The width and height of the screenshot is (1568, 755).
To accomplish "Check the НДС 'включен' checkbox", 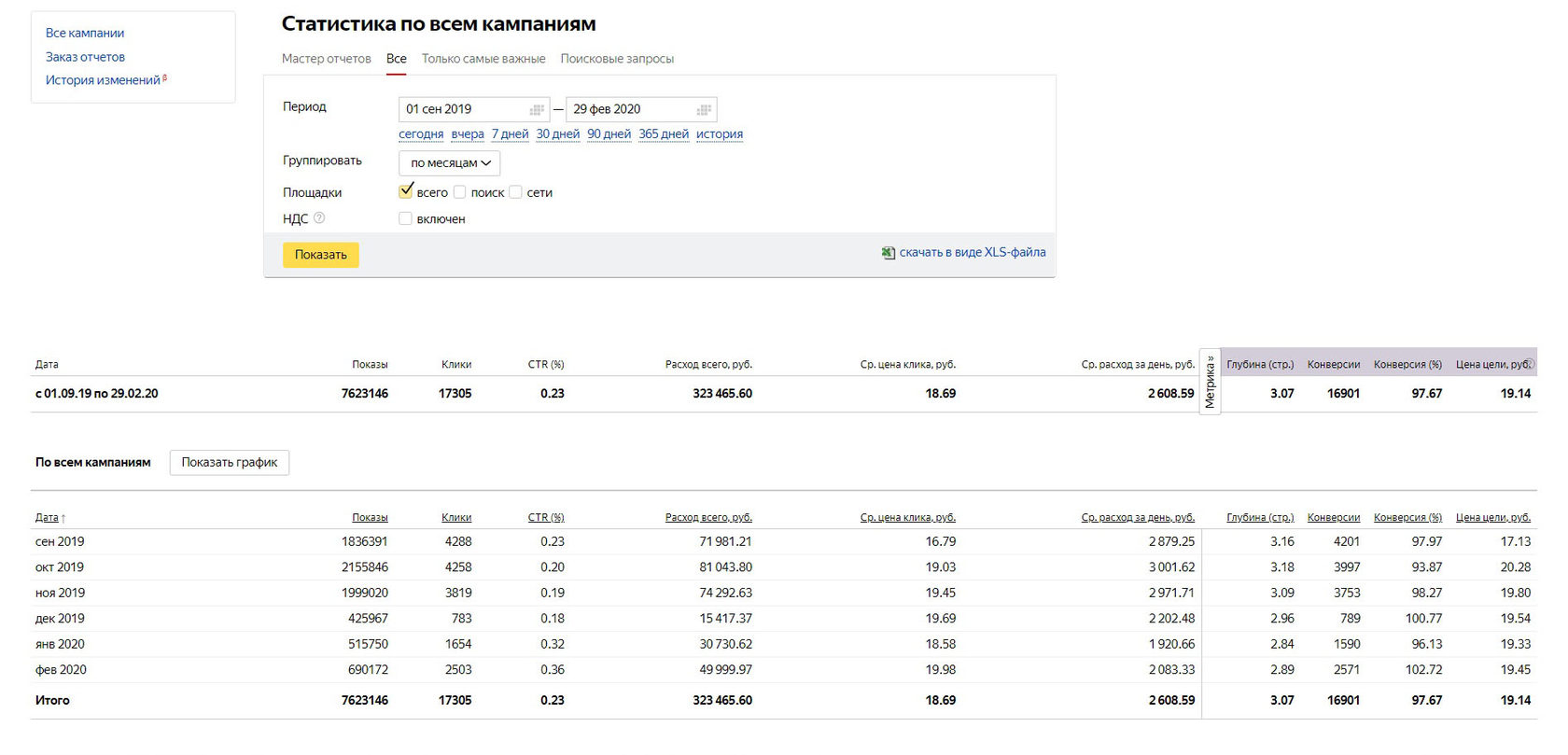I will 406,218.
